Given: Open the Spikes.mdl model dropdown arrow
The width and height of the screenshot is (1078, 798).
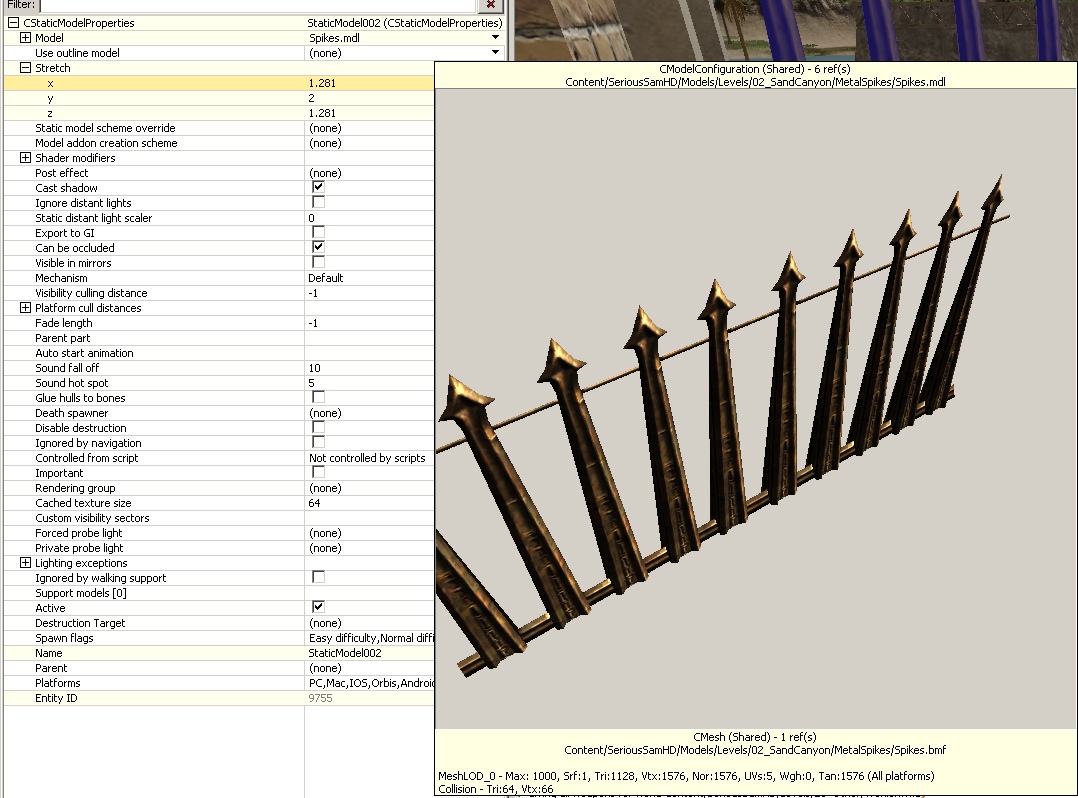Looking at the screenshot, I should coord(495,38).
